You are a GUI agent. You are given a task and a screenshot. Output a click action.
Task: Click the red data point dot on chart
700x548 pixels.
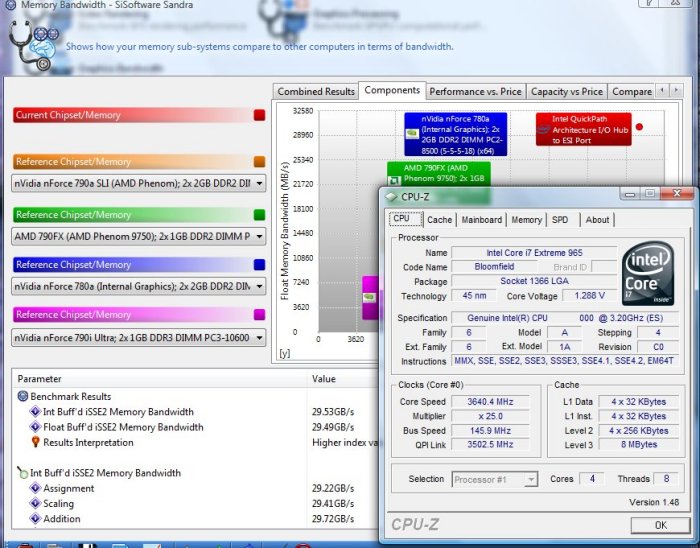[x=639, y=127]
